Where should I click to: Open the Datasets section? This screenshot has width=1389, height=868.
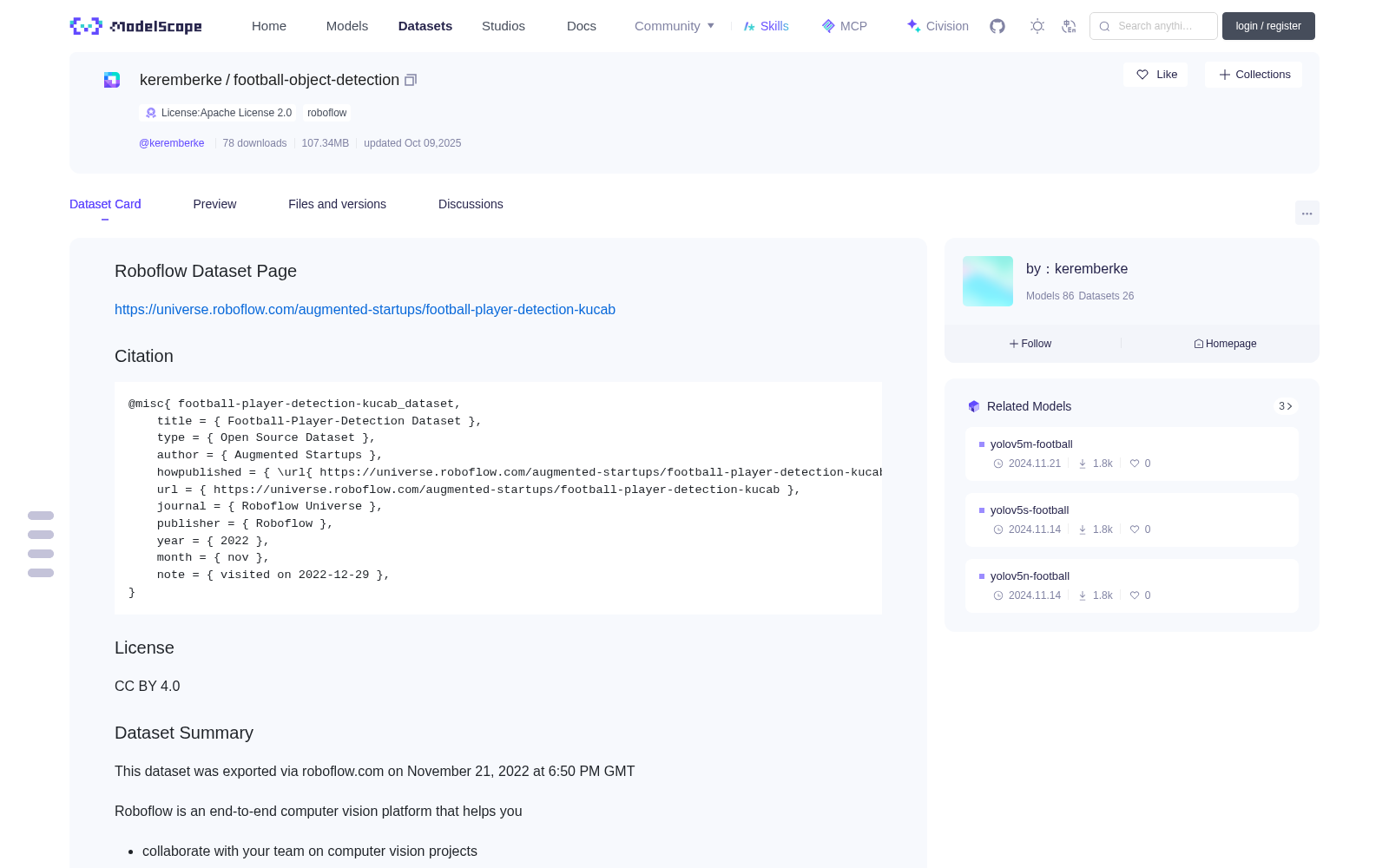point(425,26)
